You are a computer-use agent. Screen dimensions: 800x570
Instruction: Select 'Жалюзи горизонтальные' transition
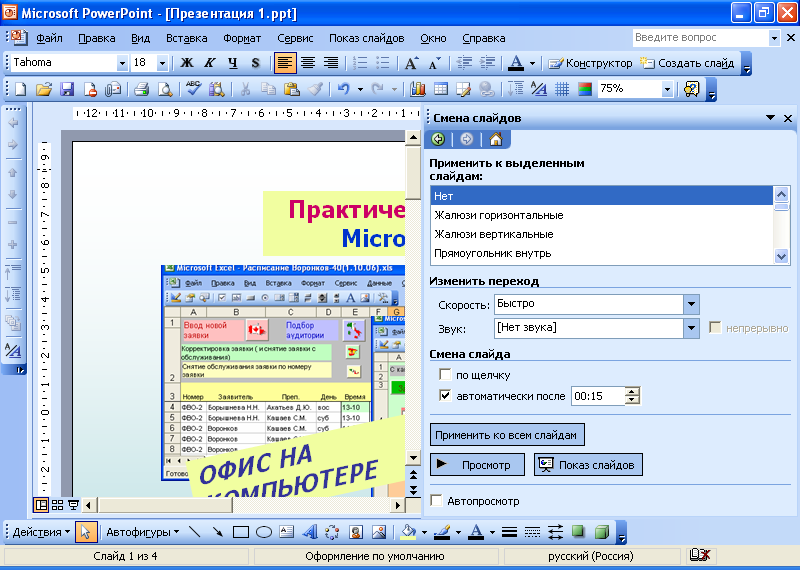[x=602, y=215]
